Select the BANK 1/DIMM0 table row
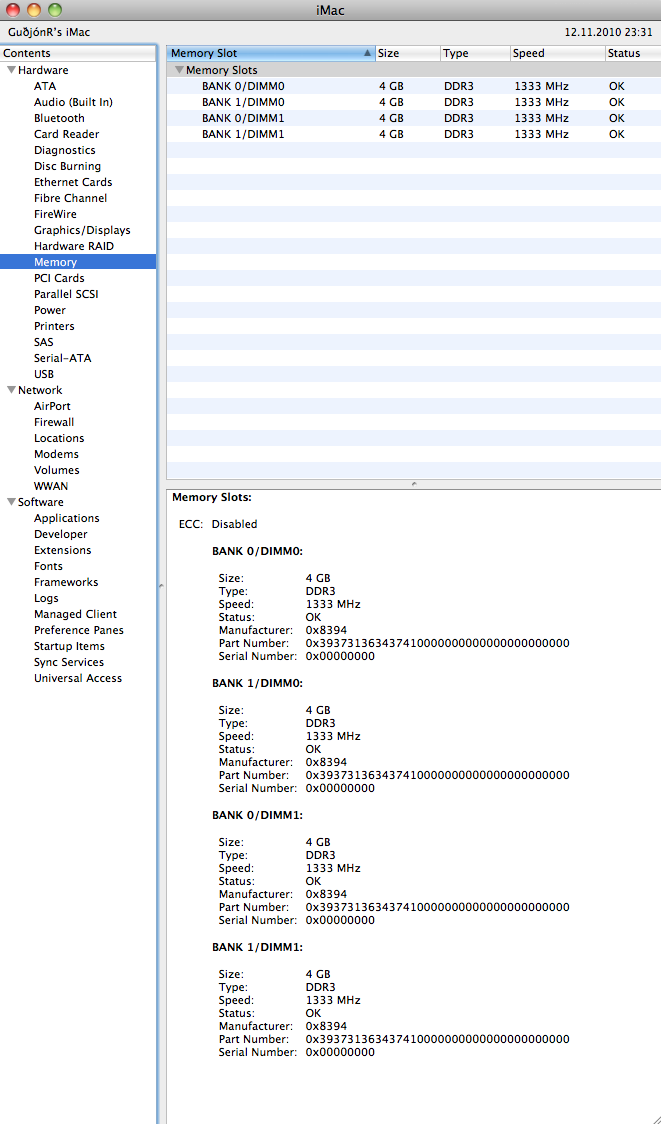This screenshot has width=661, height=1124. click(414, 103)
